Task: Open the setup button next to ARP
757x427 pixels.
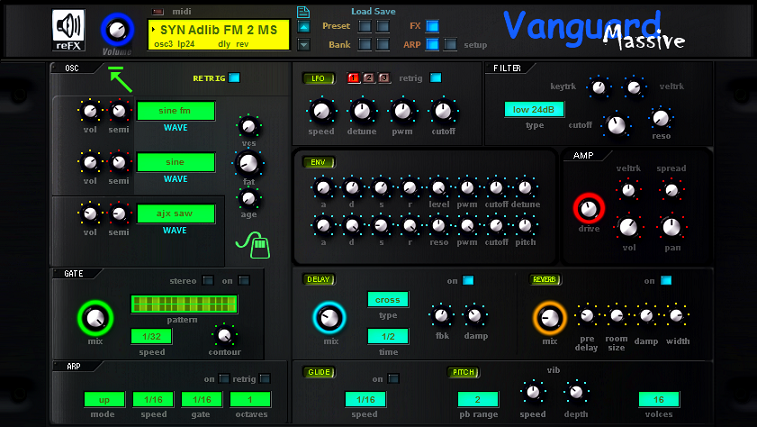Action: point(450,44)
